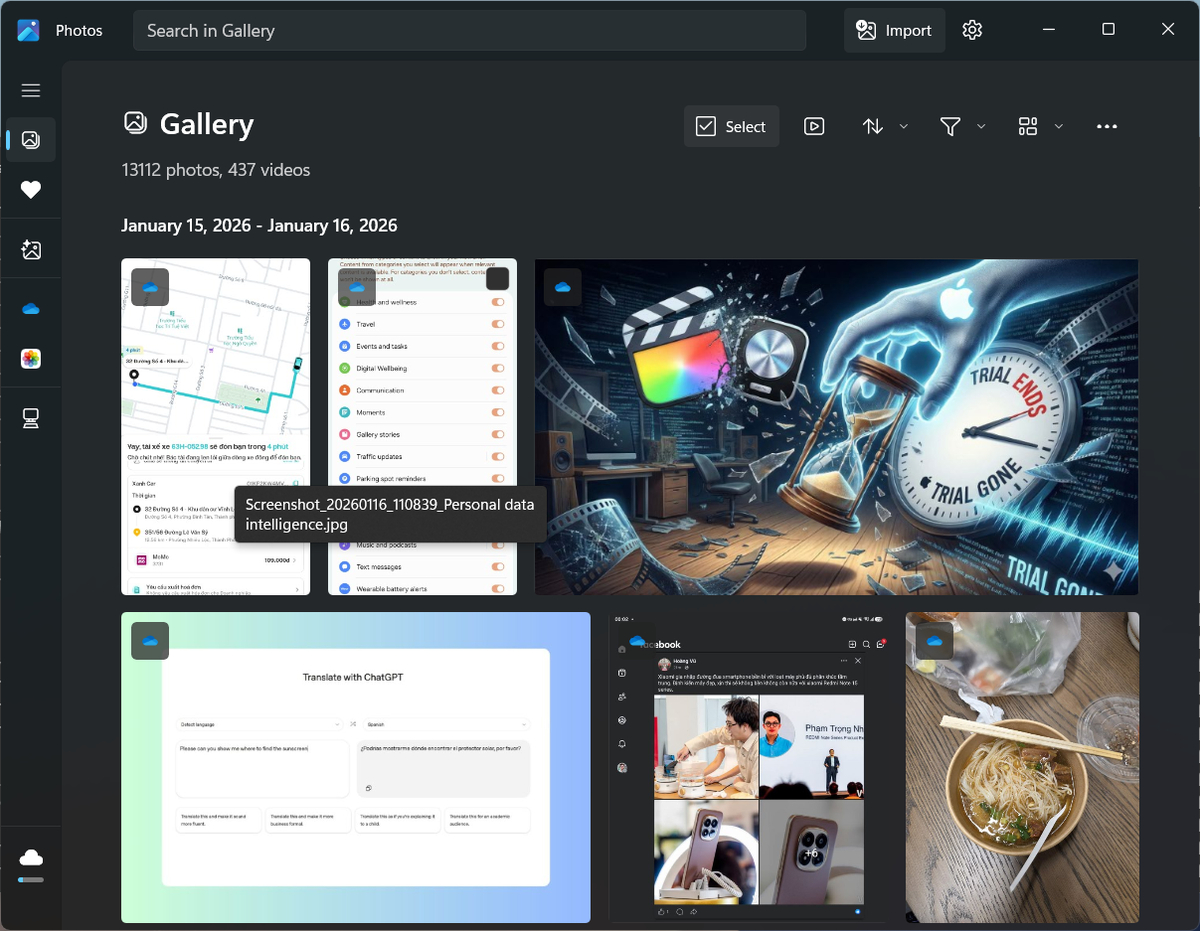1200x931 pixels.
Task: Expand the gallery type and size dropdown
Action: pos(1040,126)
